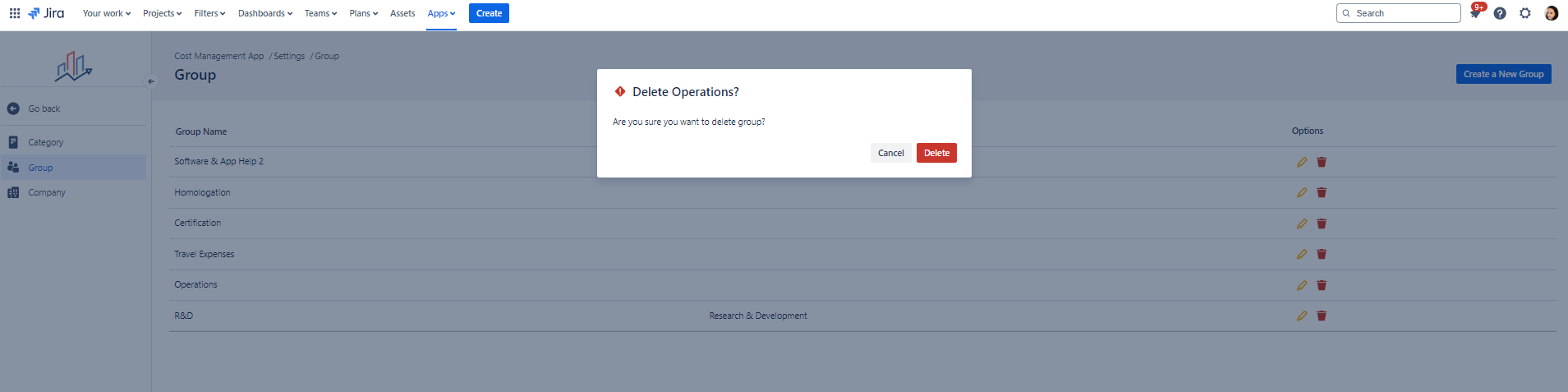Select Category in sidebar
The height and width of the screenshot is (392, 1568).
pos(73,142)
